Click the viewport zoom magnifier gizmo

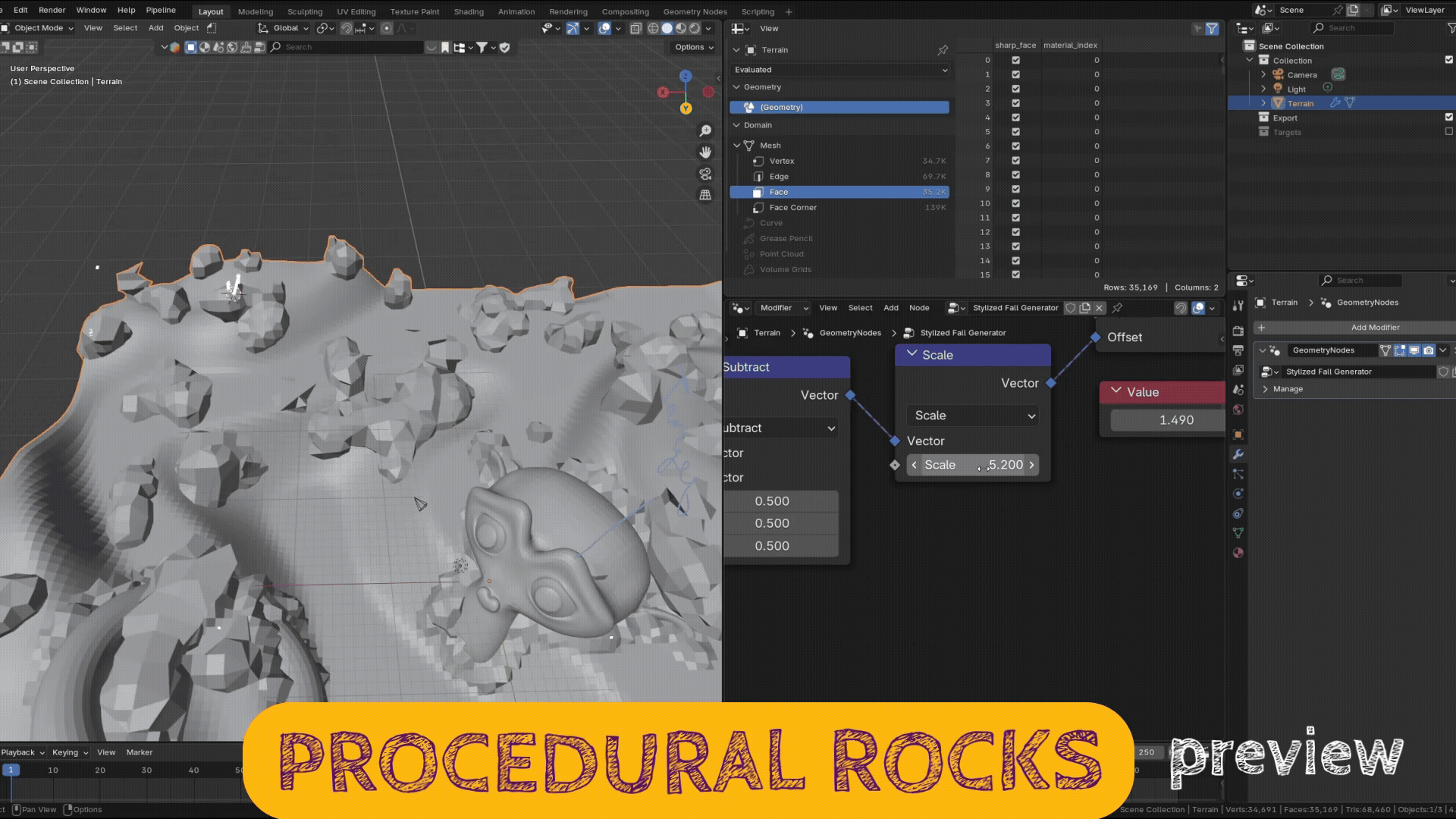pyautogui.click(x=705, y=131)
